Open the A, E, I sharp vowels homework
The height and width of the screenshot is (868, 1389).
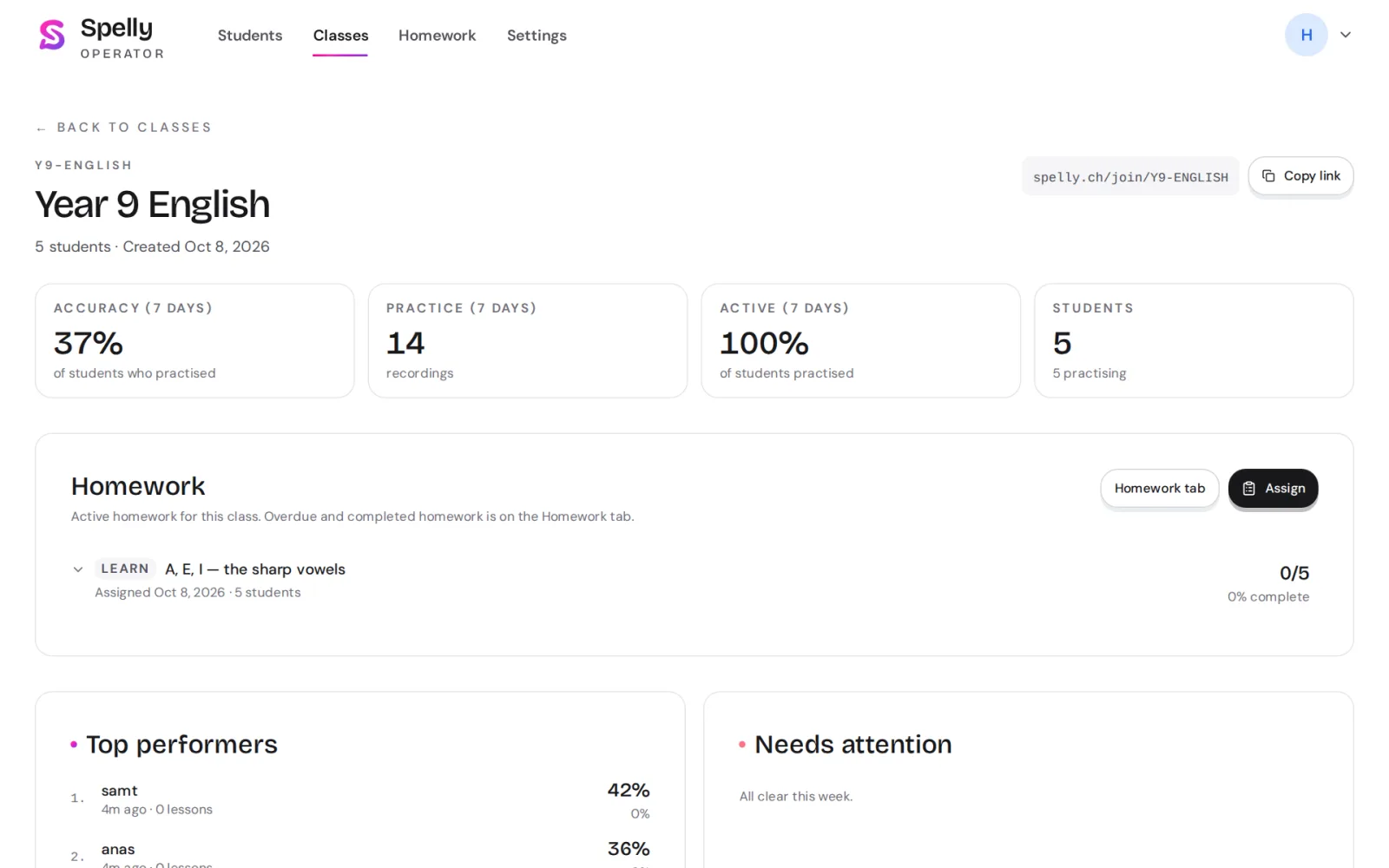(x=255, y=569)
